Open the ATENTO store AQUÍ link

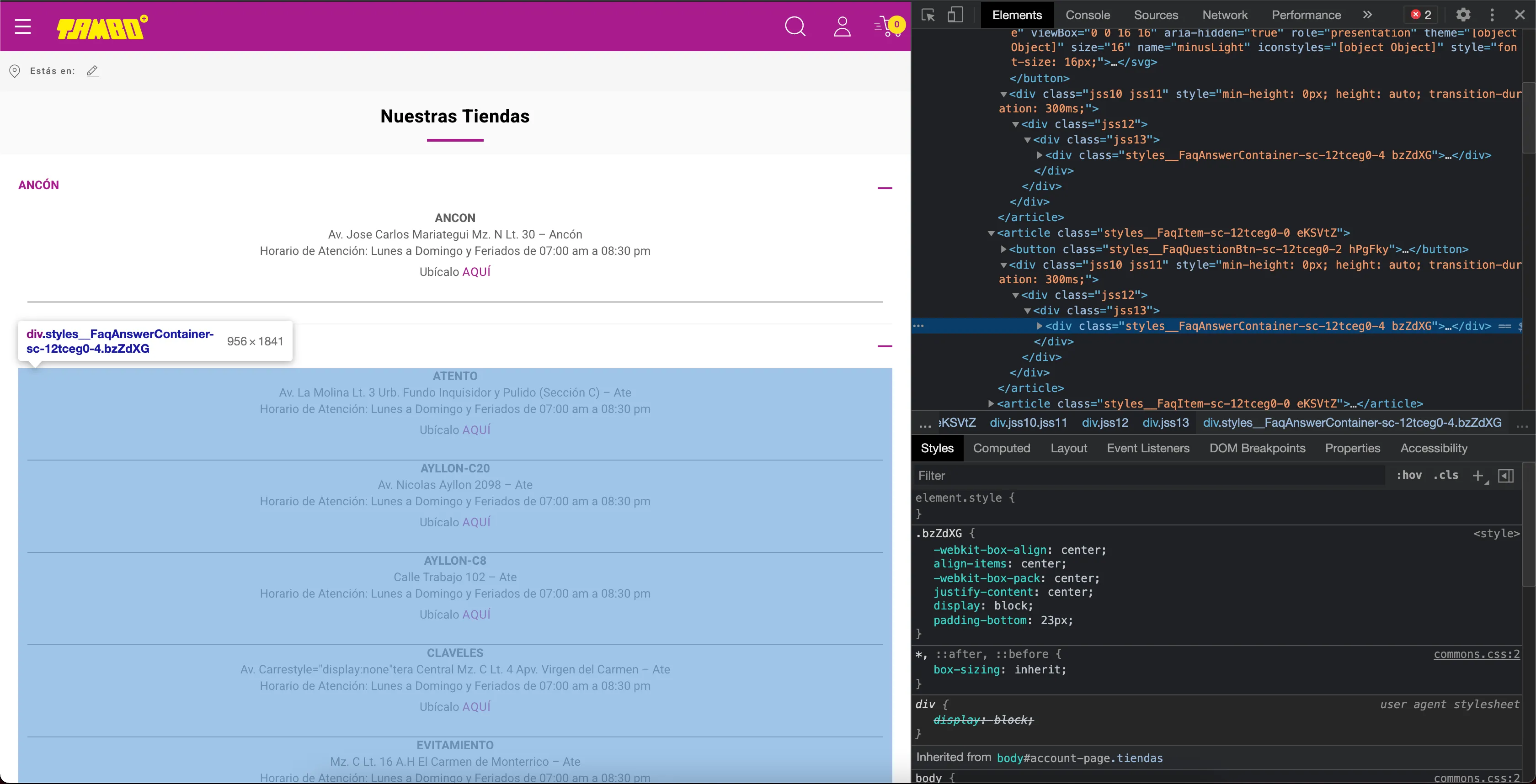point(476,429)
